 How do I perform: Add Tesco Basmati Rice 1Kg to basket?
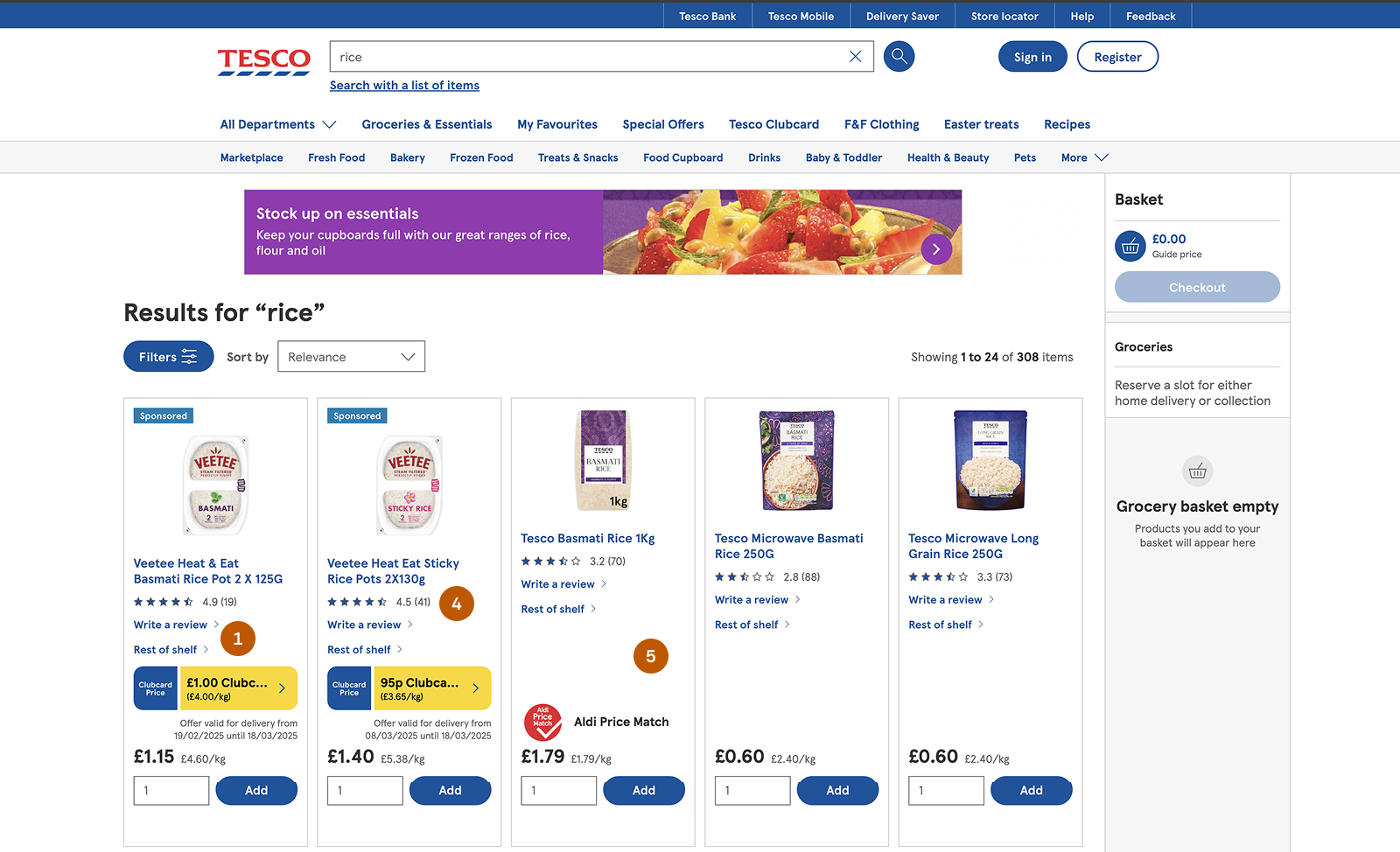[x=644, y=790]
